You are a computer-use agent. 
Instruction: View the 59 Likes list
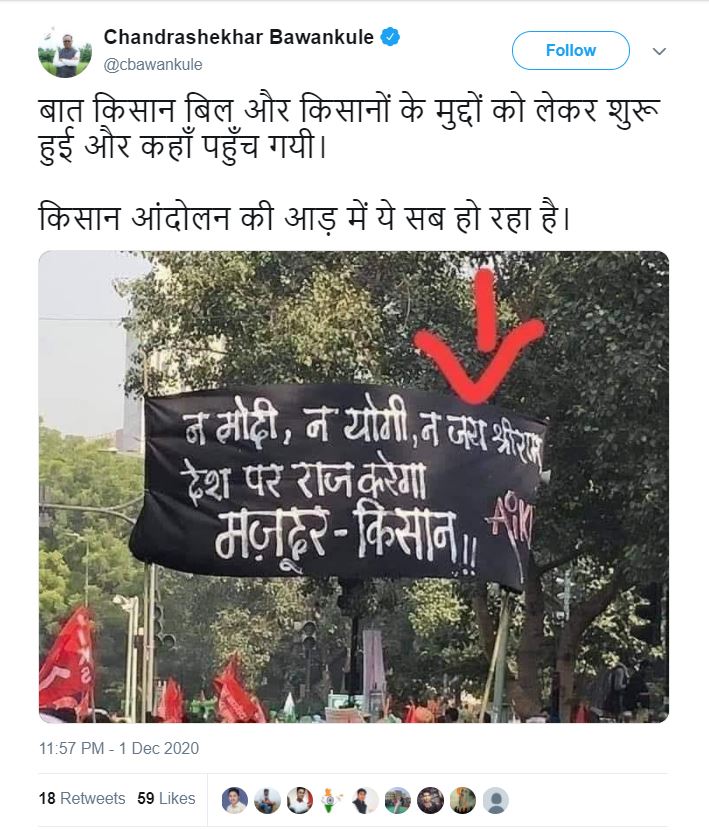click(166, 798)
